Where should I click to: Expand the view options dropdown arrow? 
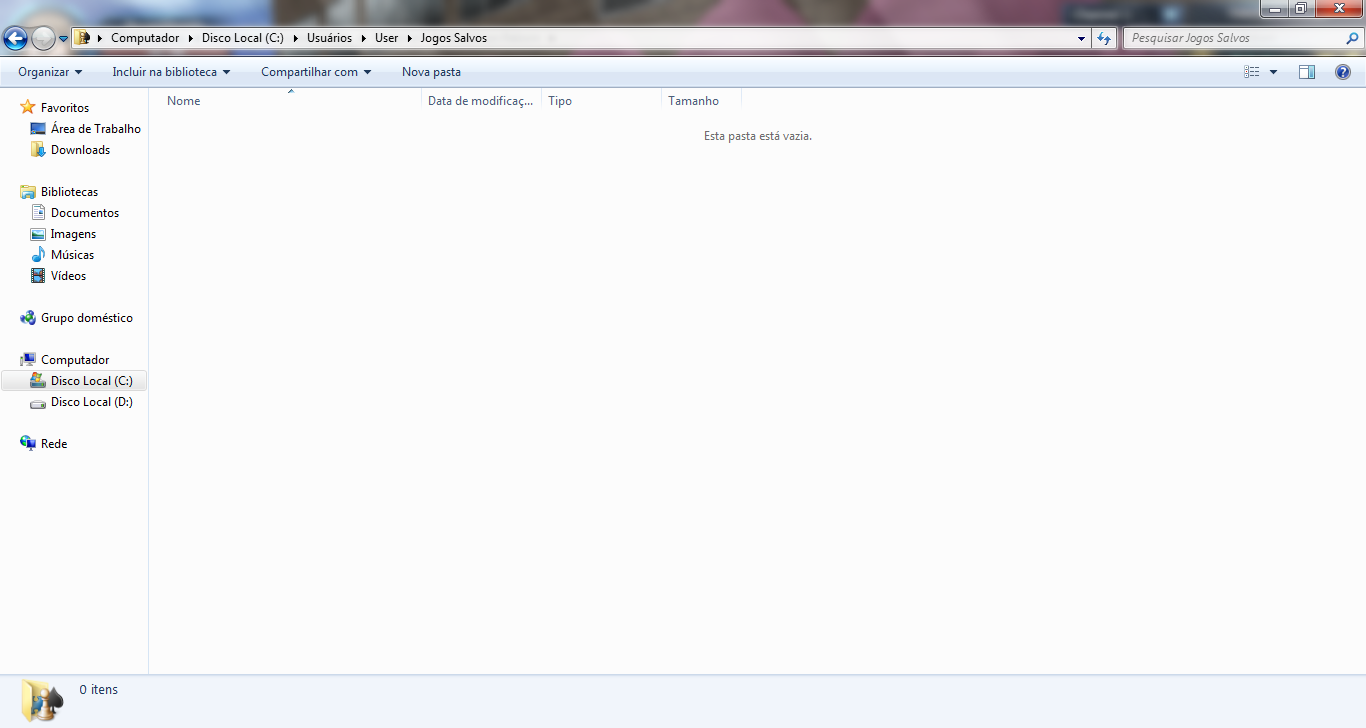(1273, 72)
